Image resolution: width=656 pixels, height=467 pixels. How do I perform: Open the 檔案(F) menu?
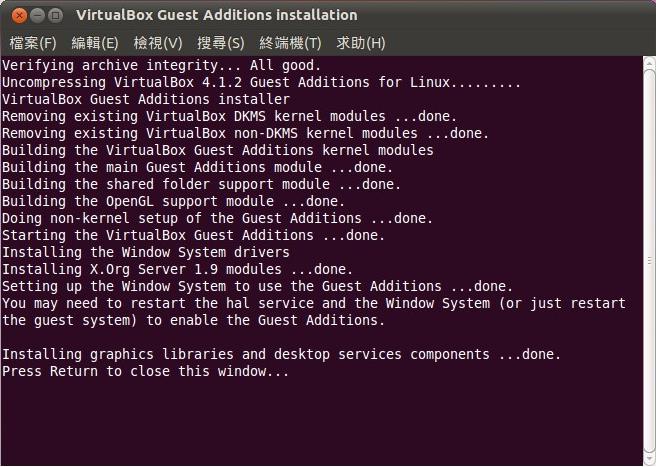coord(33,43)
